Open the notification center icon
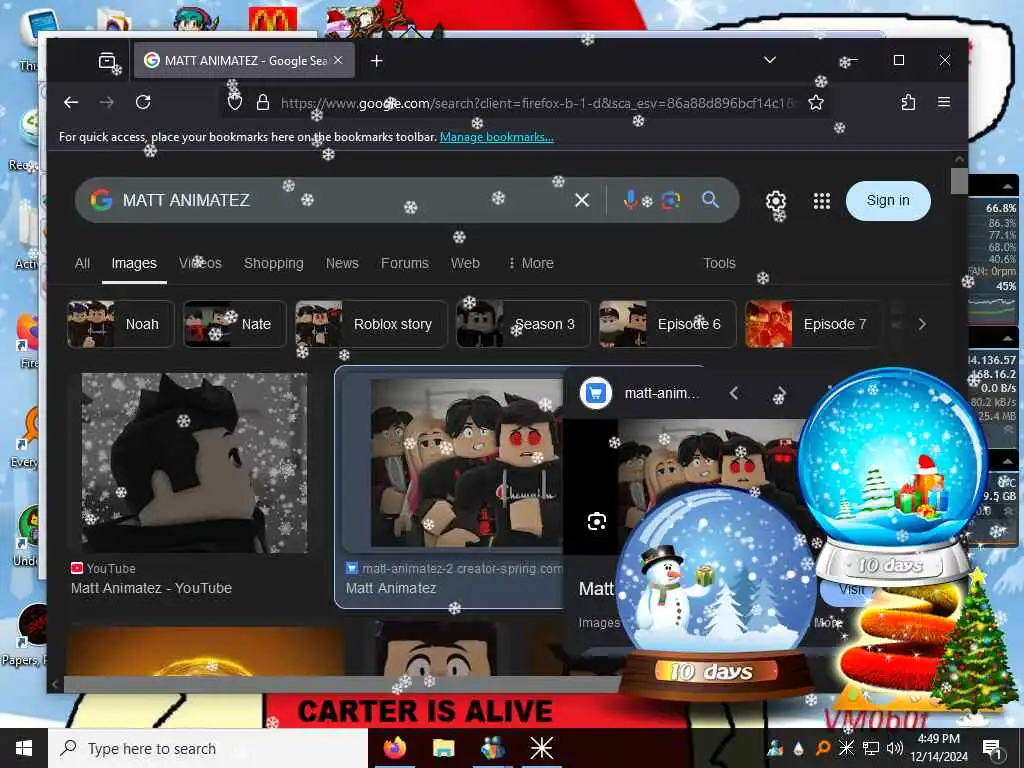 pos(992,748)
